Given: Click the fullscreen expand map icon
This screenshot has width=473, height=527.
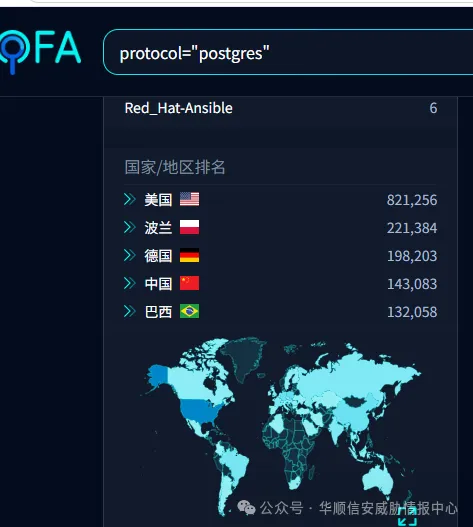Looking at the screenshot, I should (407, 517).
